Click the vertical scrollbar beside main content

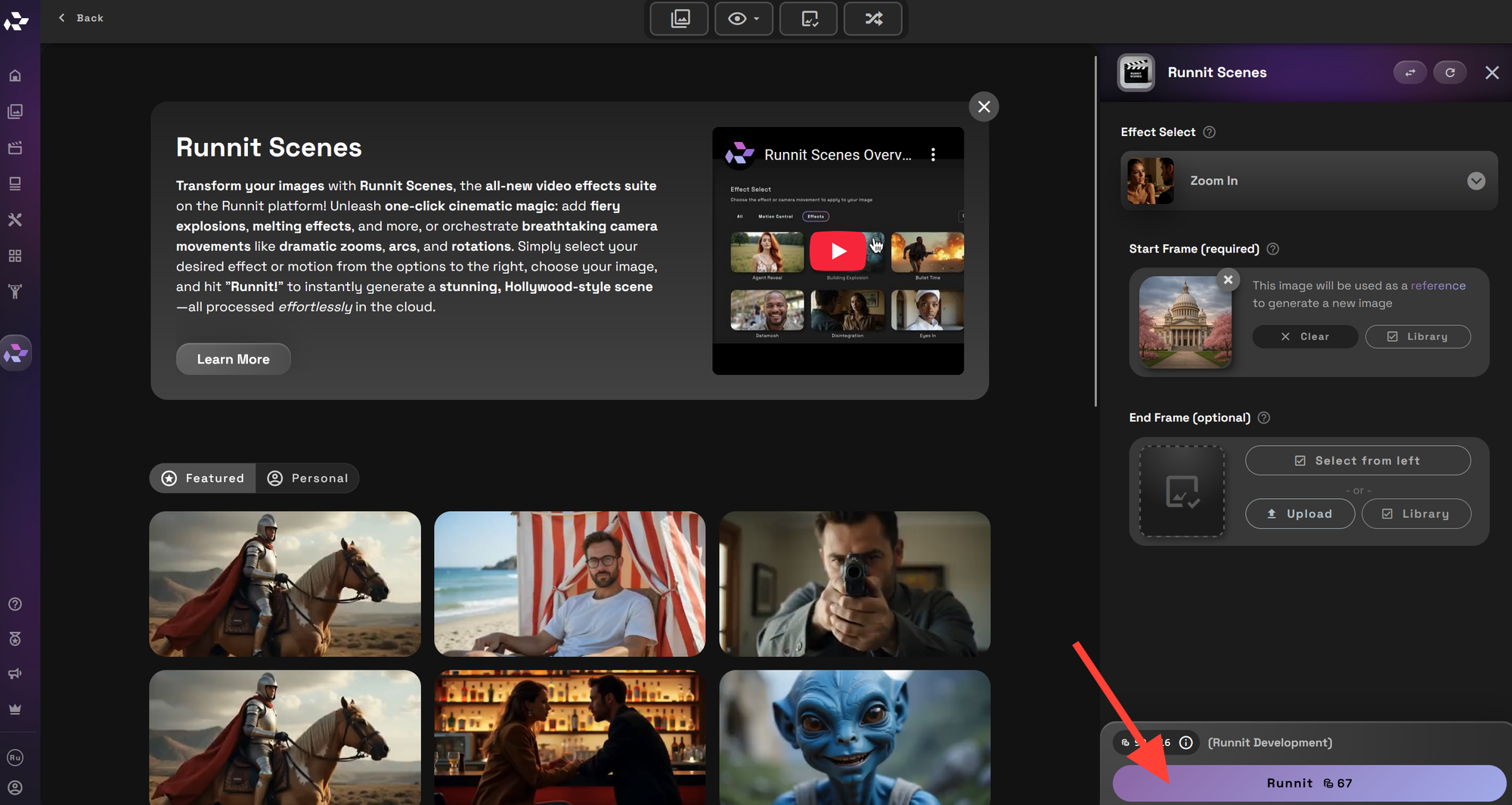[x=1095, y=231]
